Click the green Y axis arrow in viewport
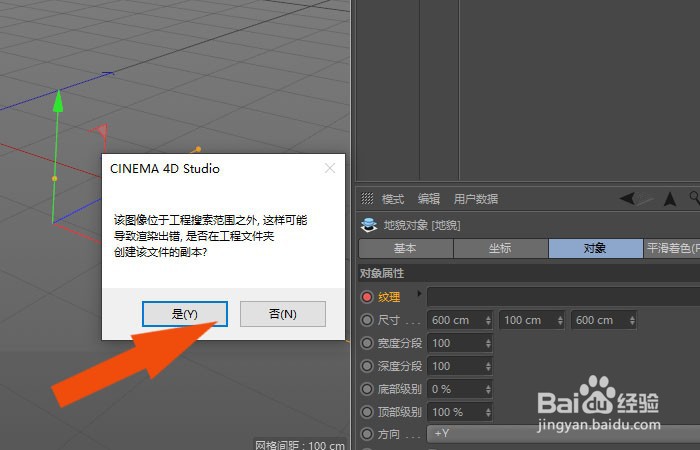This screenshot has height=450, width=700. click(58, 101)
